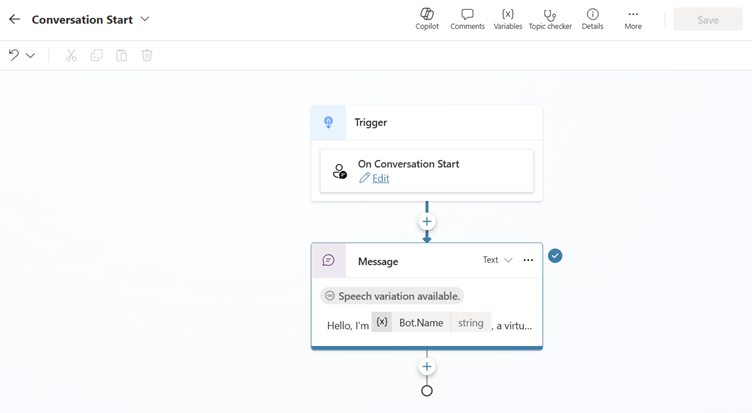
Task: Run the Topic checker
Action: pyautogui.click(x=550, y=19)
